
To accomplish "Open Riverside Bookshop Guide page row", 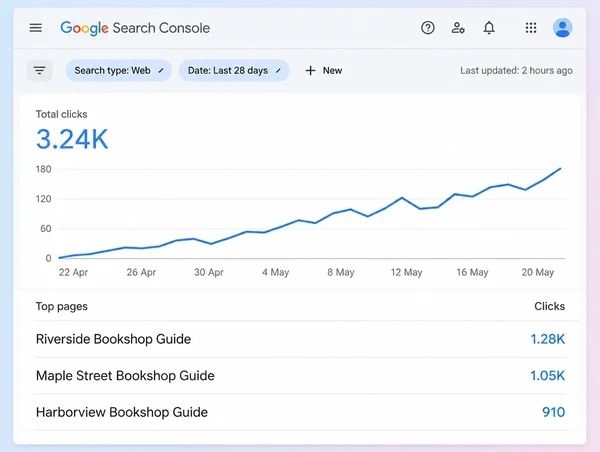I will click(x=300, y=339).
